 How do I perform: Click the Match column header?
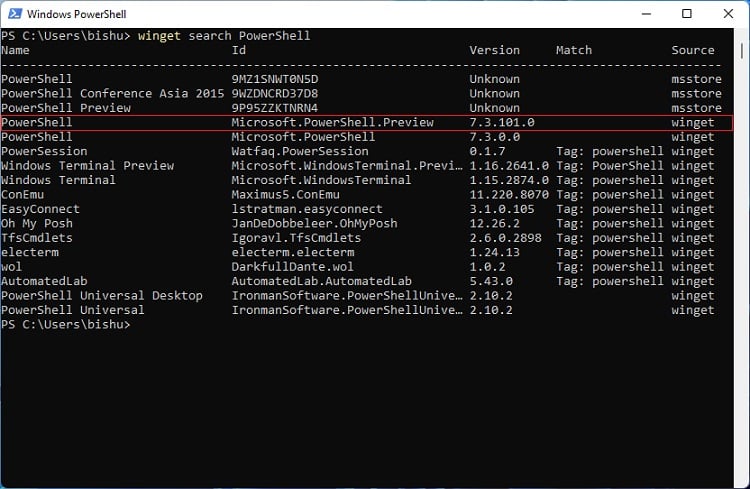click(574, 50)
